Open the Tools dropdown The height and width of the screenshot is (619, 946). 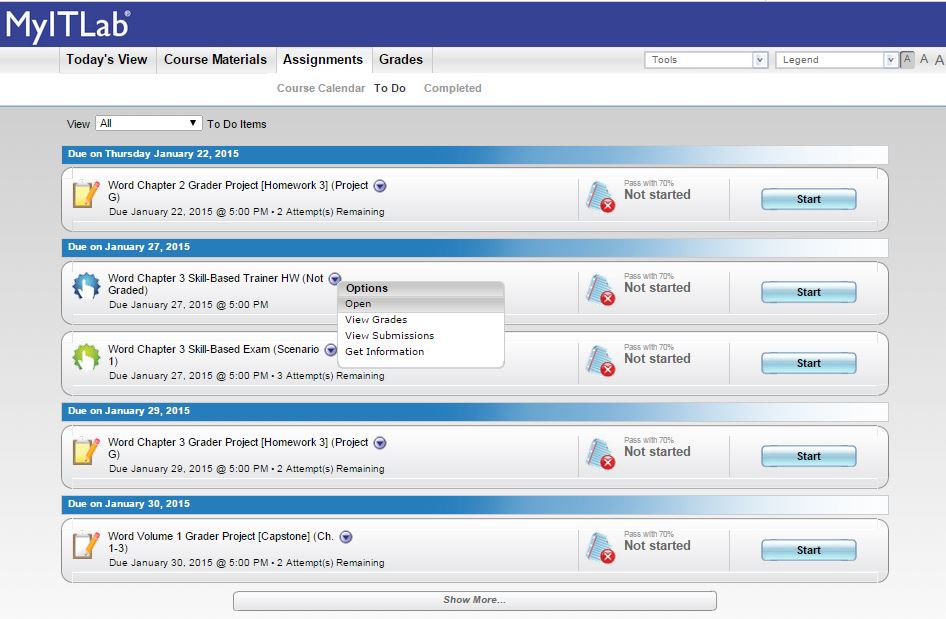[706, 60]
